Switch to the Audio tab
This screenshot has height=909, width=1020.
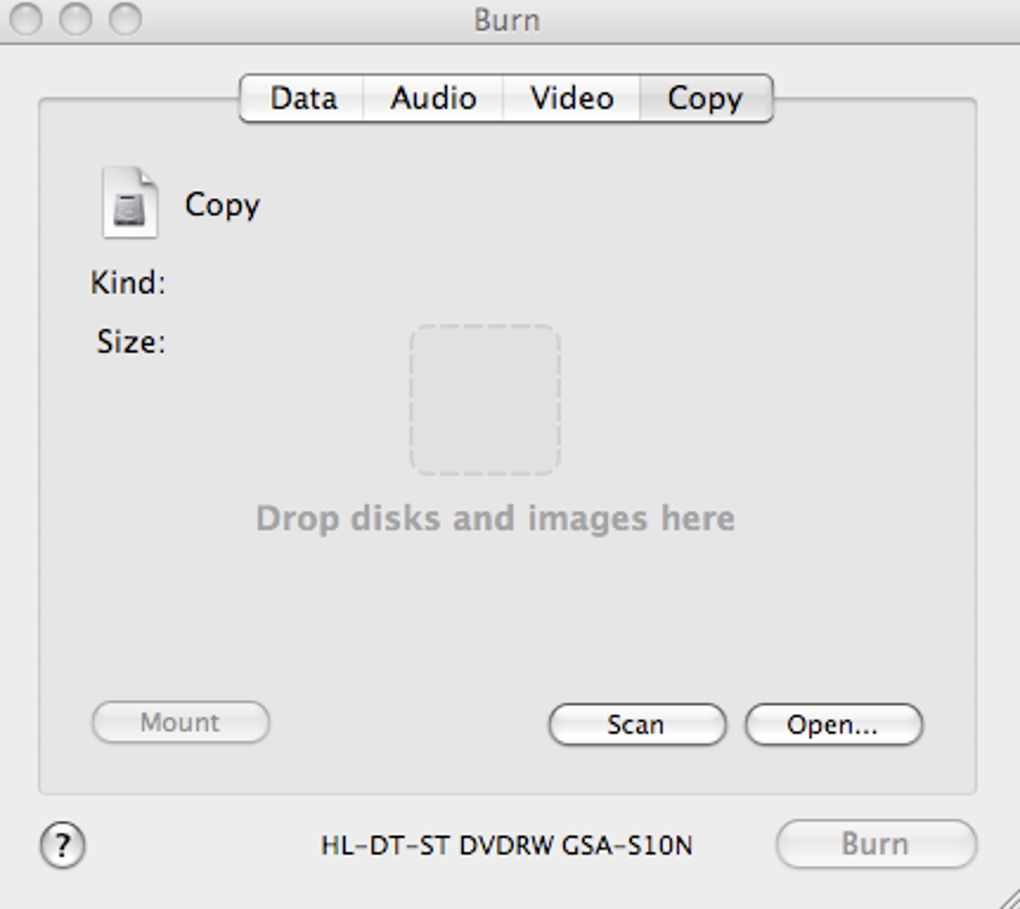pyautogui.click(x=433, y=99)
